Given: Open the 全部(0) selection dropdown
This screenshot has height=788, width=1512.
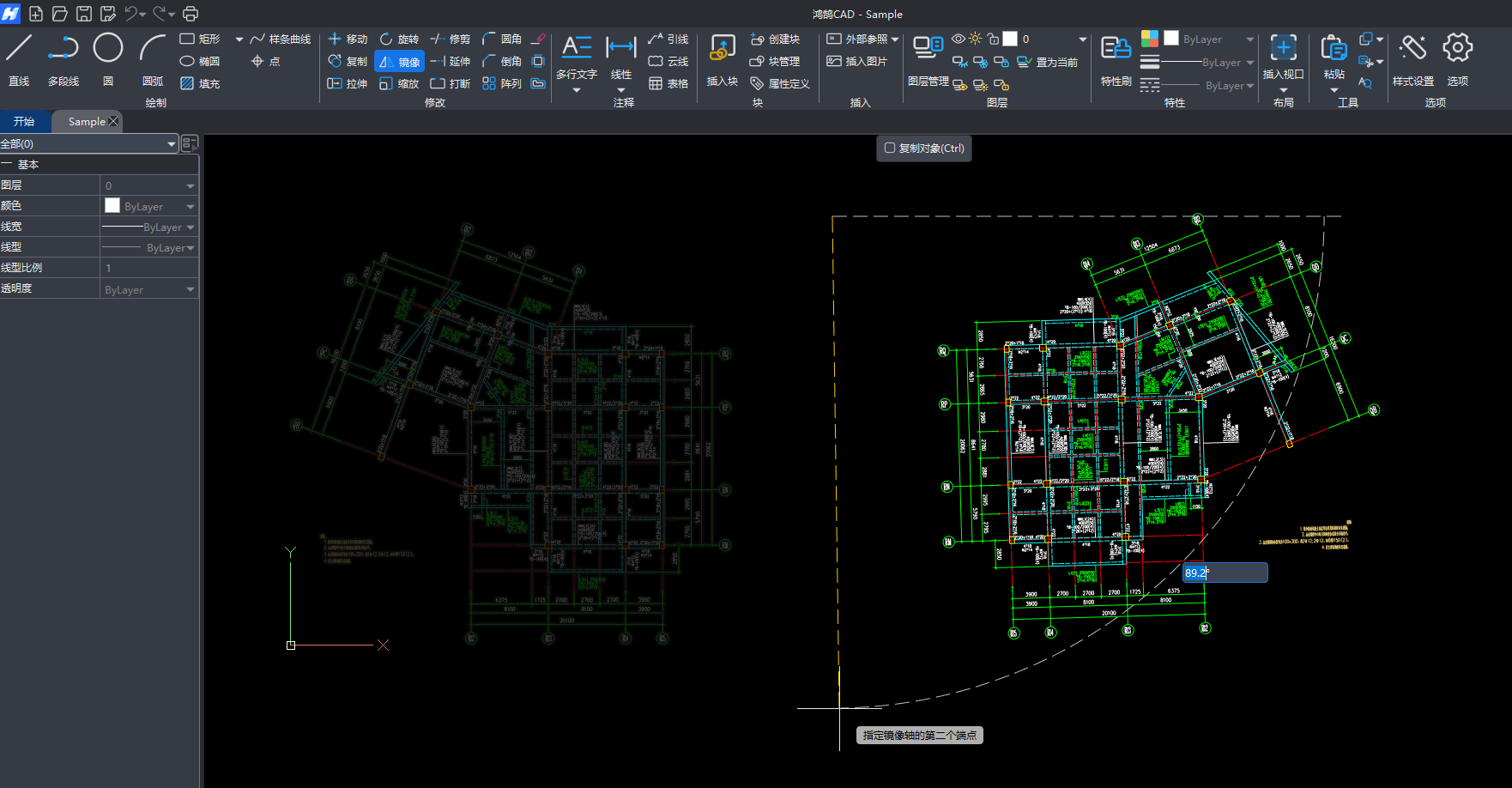Looking at the screenshot, I should (172, 144).
